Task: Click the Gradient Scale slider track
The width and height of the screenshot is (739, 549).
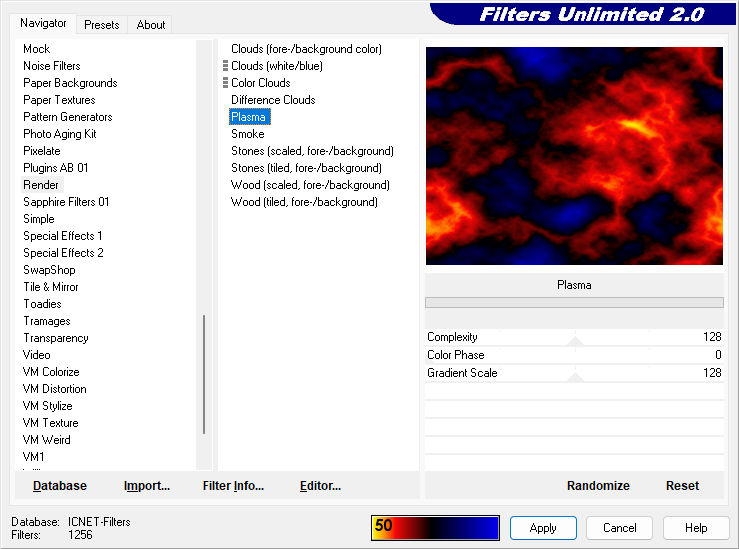Action: (574, 373)
